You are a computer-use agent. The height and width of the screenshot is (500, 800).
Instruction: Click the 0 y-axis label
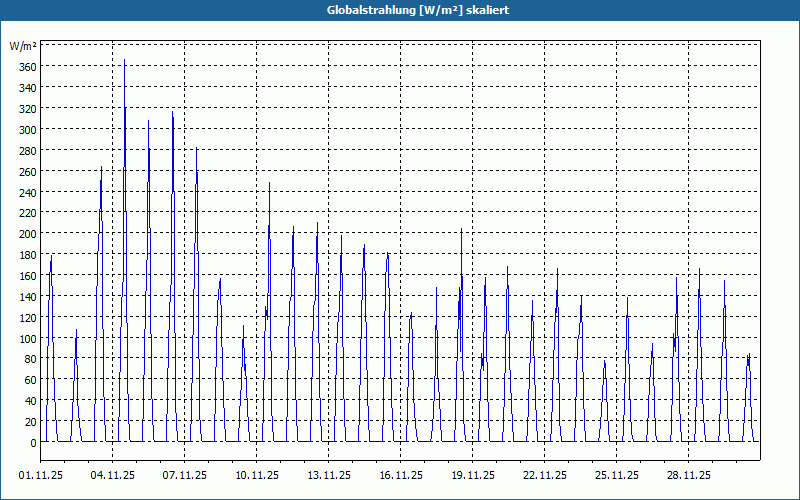[34, 443]
